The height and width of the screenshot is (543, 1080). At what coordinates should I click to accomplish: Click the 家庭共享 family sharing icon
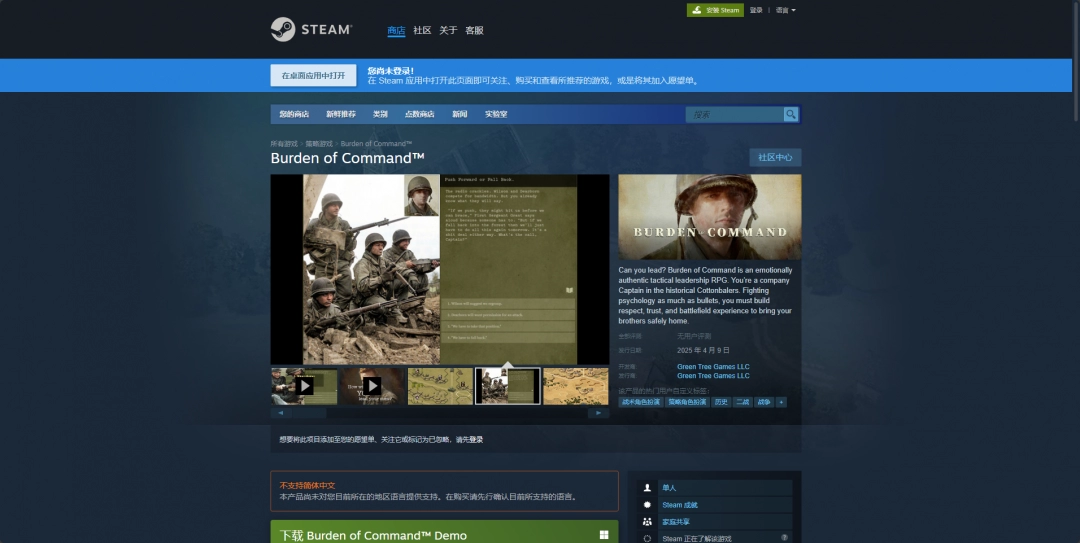tap(648, 522)
